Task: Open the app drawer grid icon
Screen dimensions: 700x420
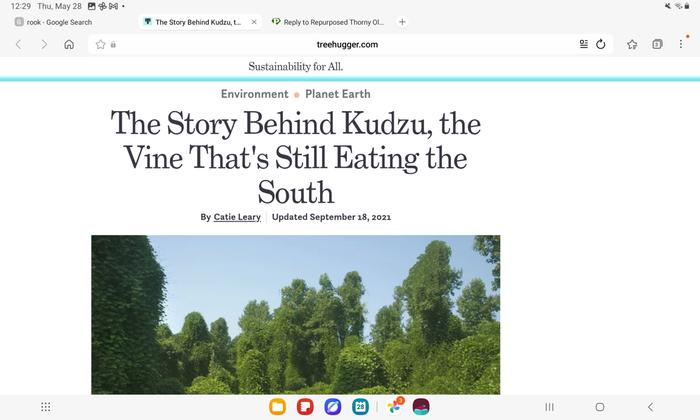Action: [x=46, y=407]
